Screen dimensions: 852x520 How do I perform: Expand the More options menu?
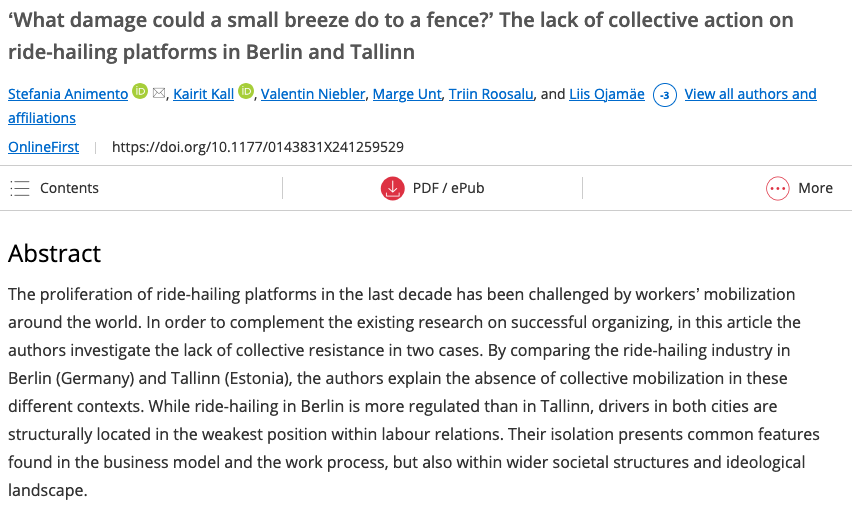[799, 189]
